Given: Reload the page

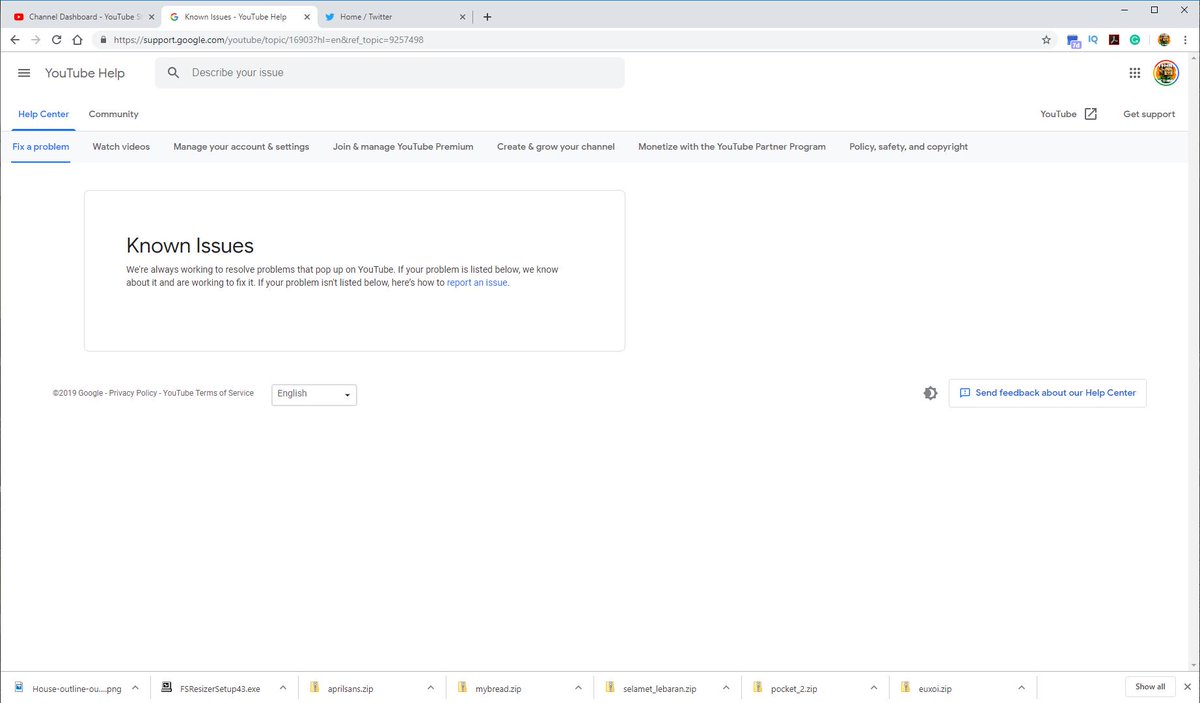Looking at the screenshot, I should (x=57, y=40).
